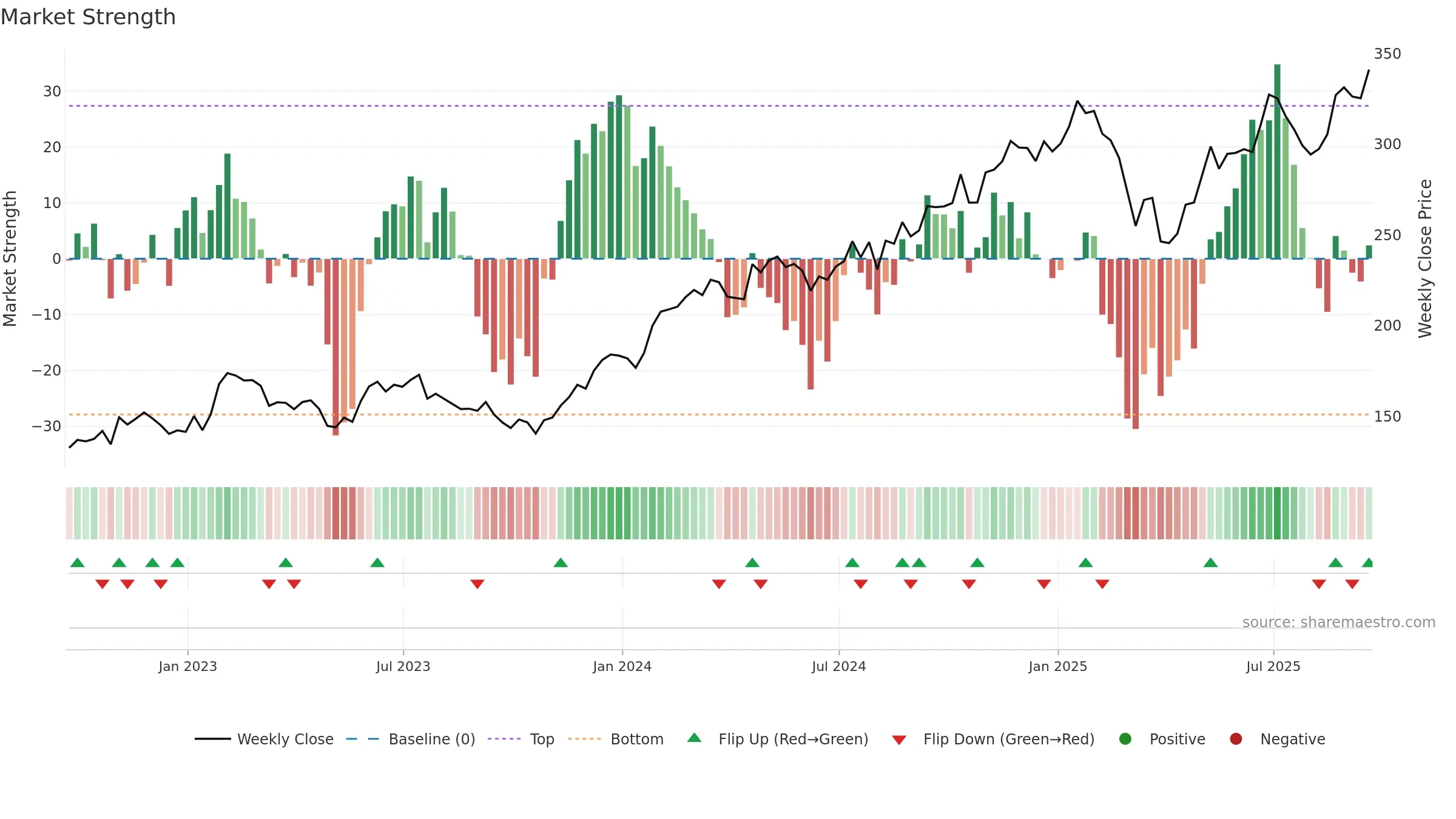1456x819 pixels.
Task: Click the green Positive dot in the legend
Action: pos(1125,739)
